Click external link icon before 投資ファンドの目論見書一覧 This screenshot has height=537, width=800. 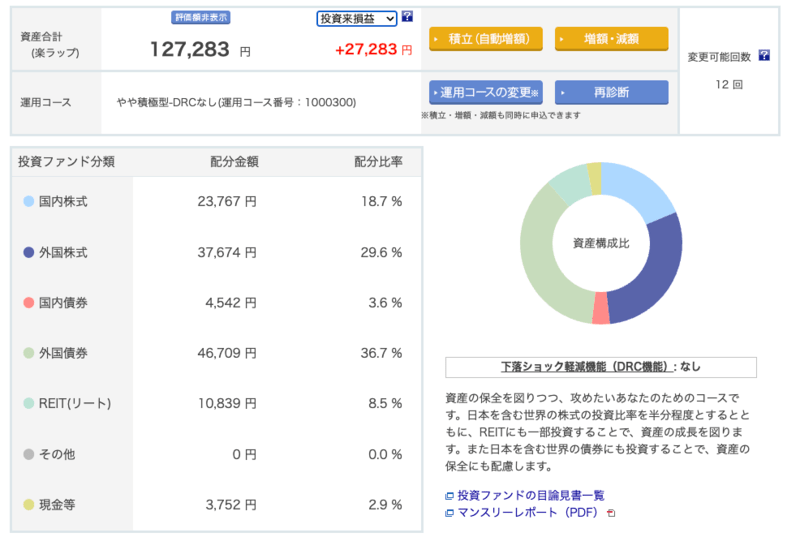(x=449, y=496)
